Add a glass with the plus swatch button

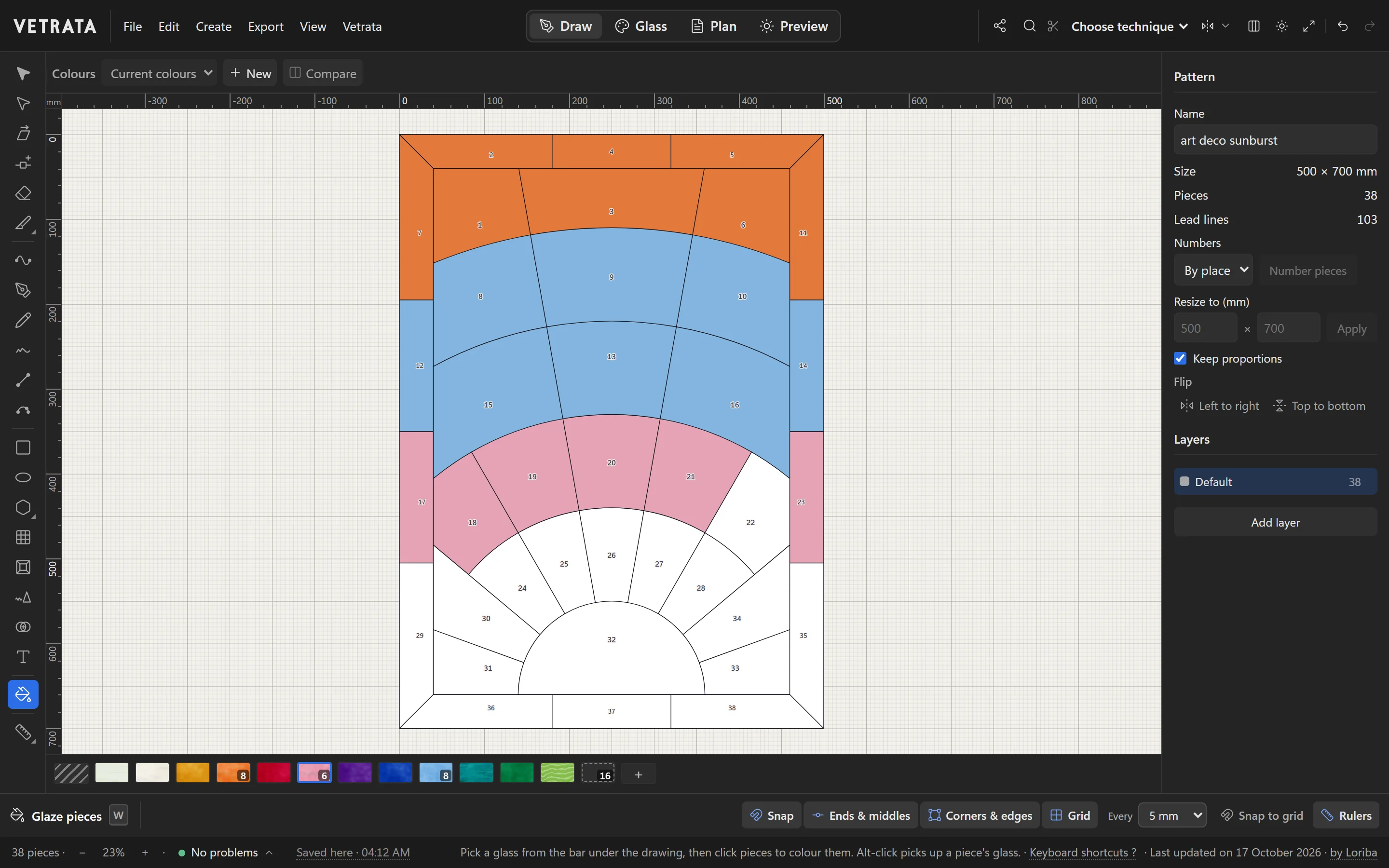click(638, 774)
